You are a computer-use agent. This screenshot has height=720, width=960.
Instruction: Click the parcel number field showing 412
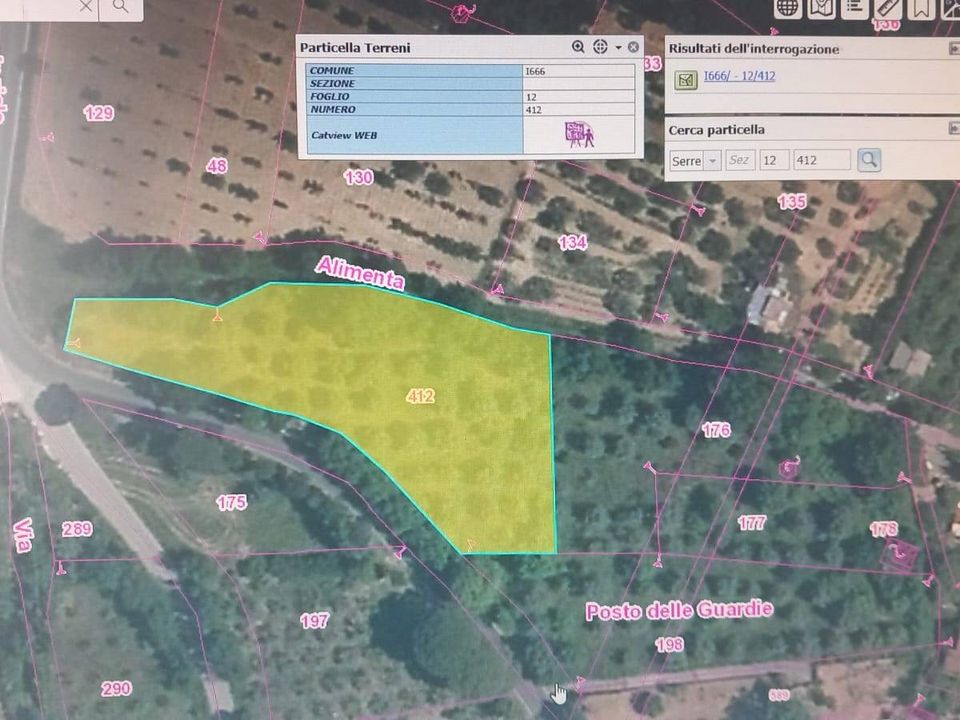coord(822,160)
